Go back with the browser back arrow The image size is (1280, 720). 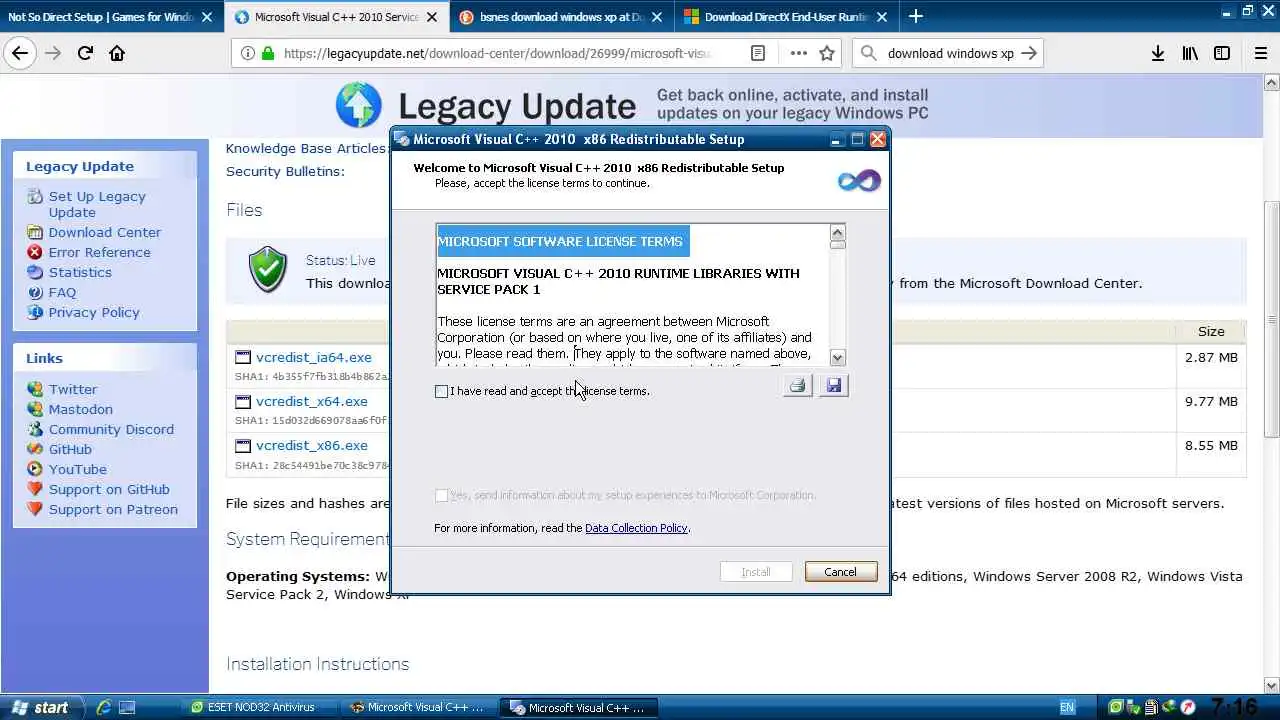click(20, 53)
